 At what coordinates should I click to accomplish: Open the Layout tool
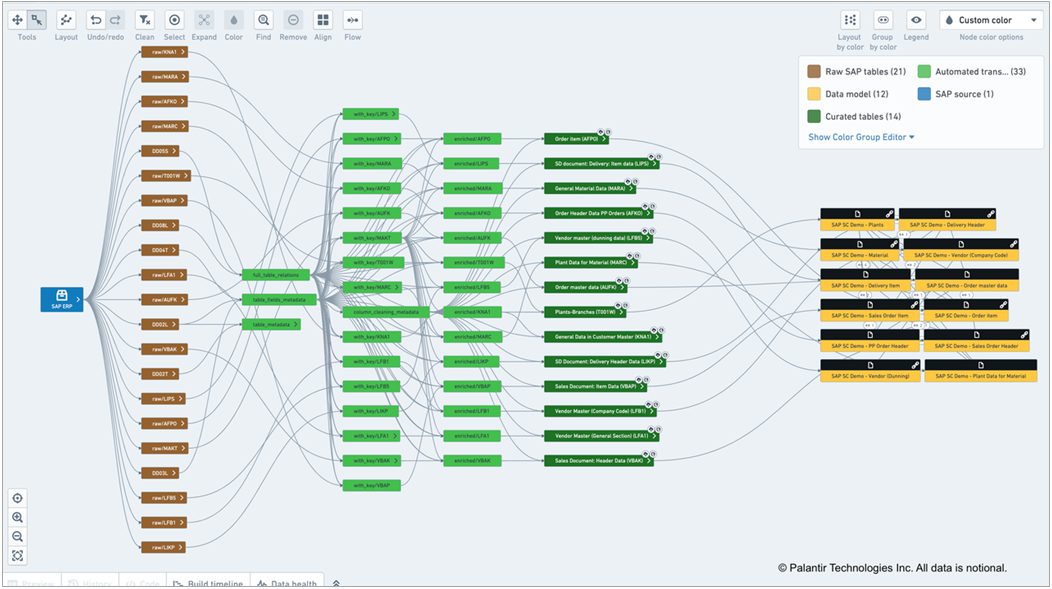click(66, 20)
